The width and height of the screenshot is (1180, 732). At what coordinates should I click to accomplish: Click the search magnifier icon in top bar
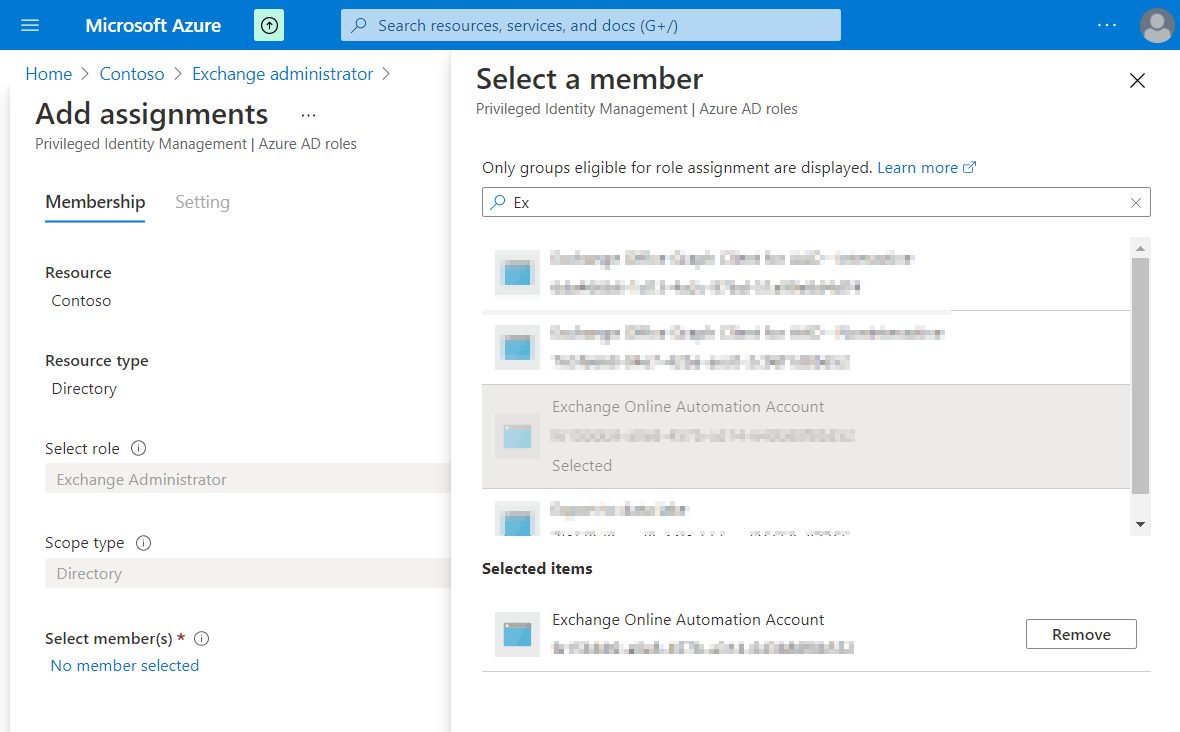click(360, 26)
